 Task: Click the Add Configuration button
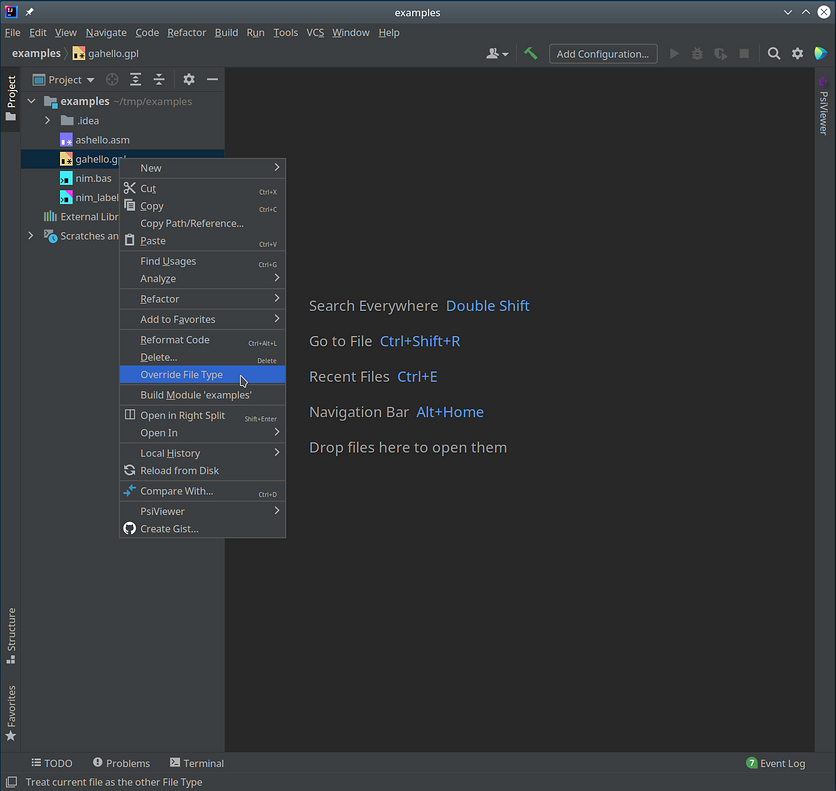(602, 54)
